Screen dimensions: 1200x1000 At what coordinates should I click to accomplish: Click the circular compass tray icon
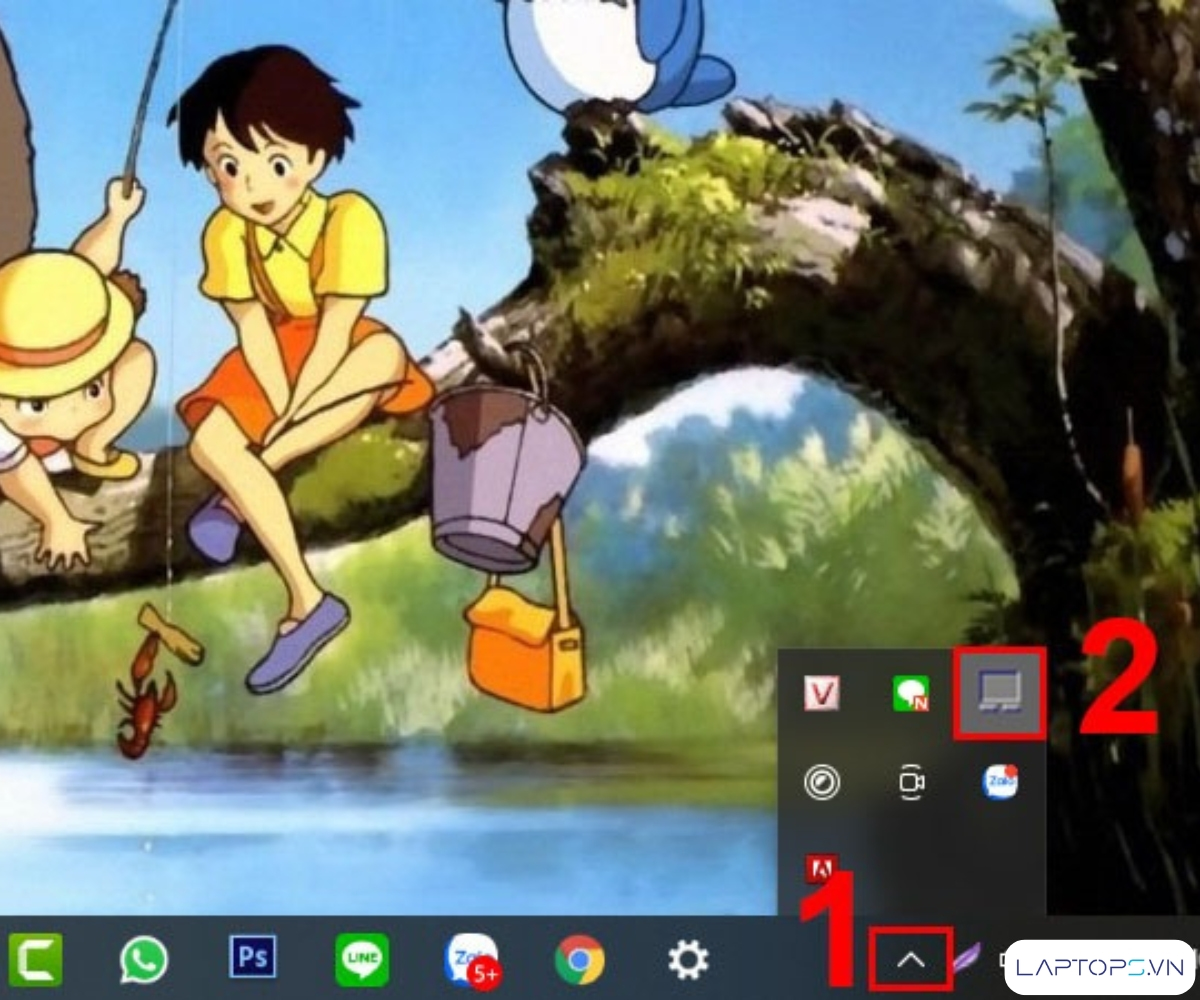[x=822, y=782]
